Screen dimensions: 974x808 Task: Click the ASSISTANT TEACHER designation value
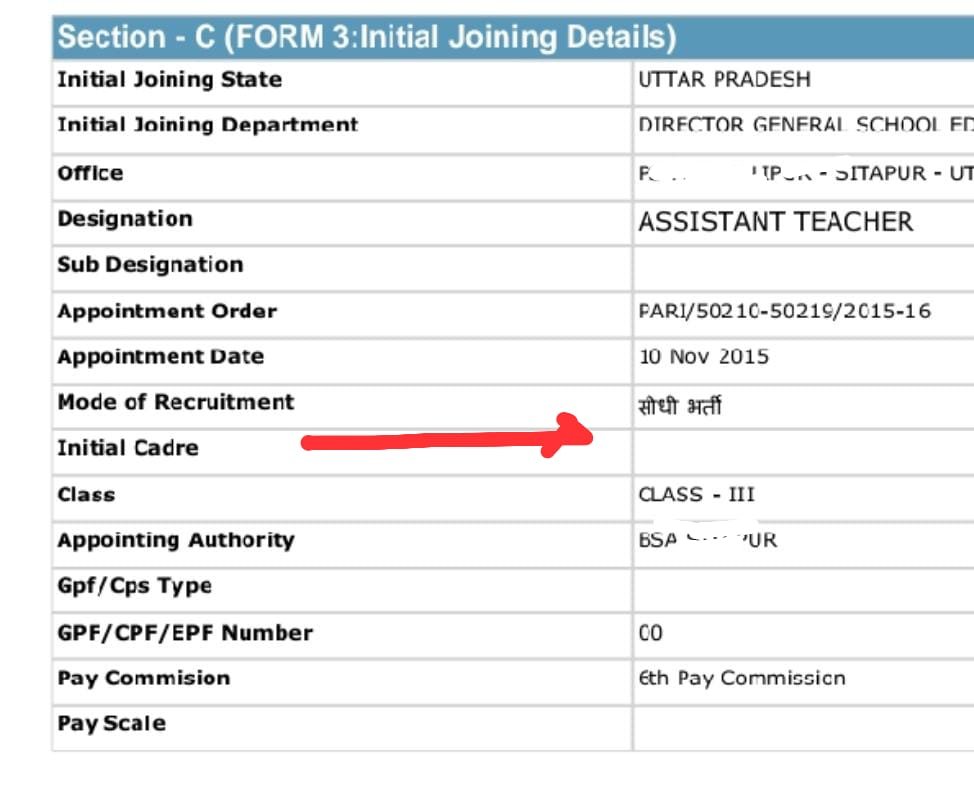[775, 222]
